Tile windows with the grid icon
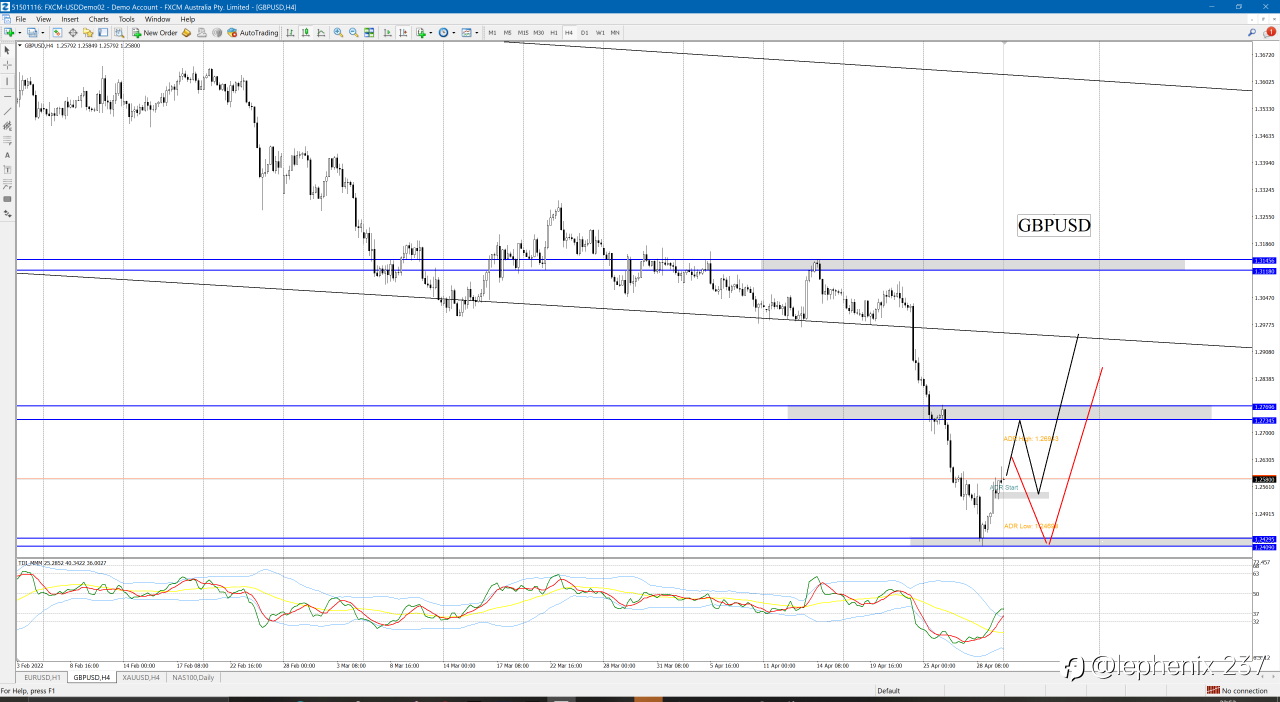Image resolution: width=1280 pixels, height=702 pixels. tap(369, 32)
